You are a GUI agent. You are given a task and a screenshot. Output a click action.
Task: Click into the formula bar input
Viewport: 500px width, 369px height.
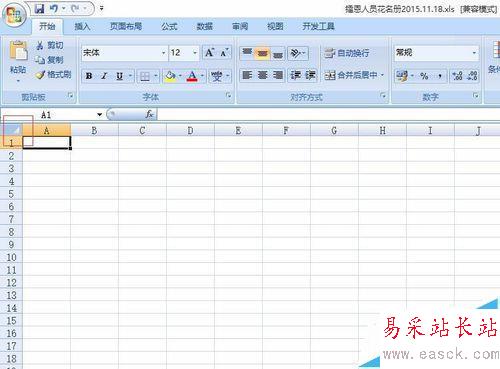[x=328, y=115]
